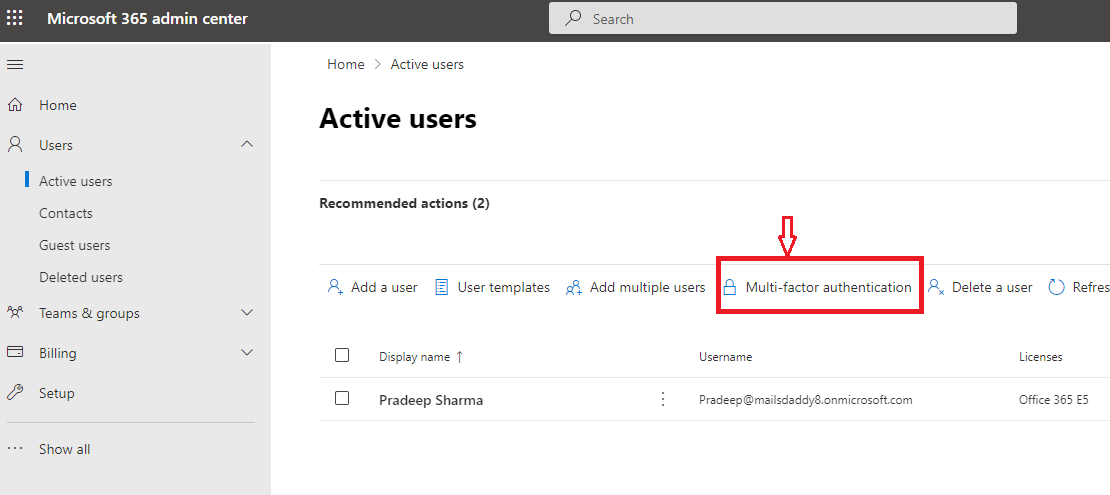Image resolution: width=1110 pixels, height=495 pixels.
Task: Click the Setup wrench icon
Action: tap(15, 392)
